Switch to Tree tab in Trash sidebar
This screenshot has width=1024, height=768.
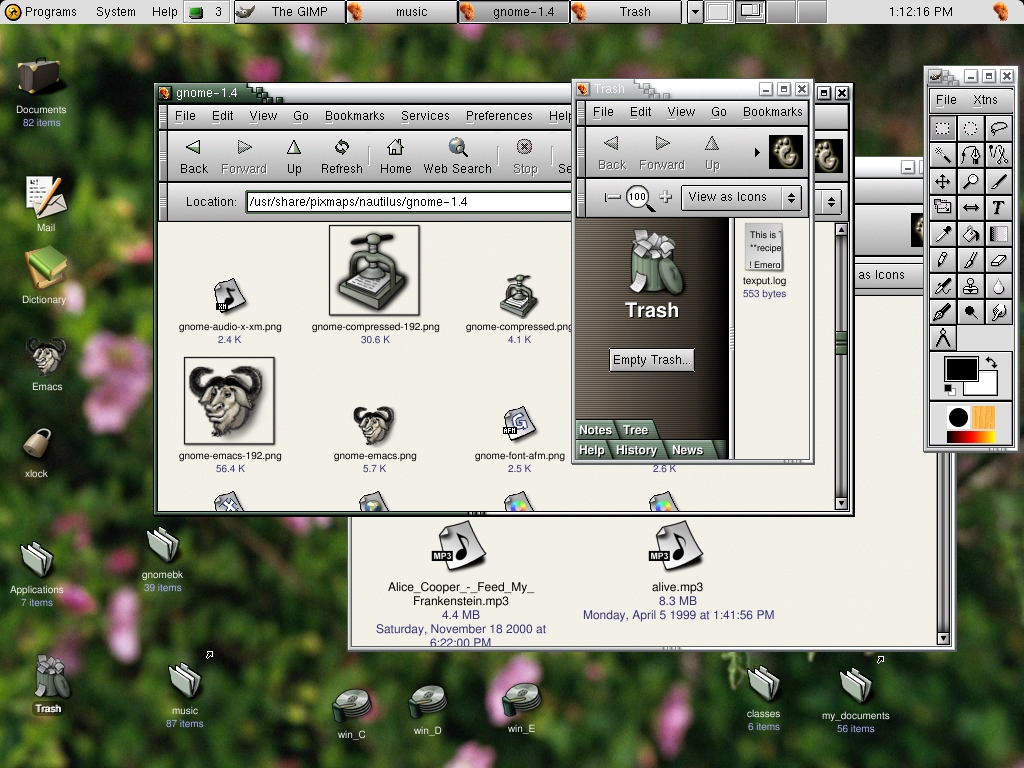coord(635,430)
